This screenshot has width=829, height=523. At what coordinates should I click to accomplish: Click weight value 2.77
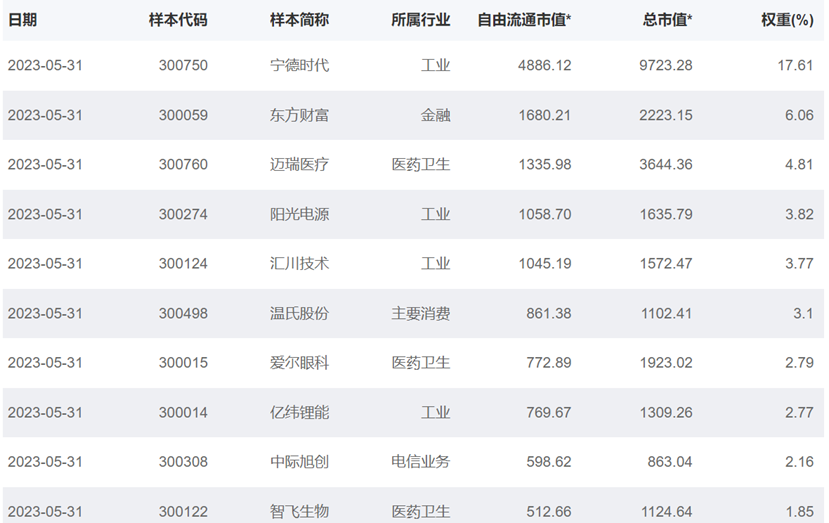tap(799, 412)
